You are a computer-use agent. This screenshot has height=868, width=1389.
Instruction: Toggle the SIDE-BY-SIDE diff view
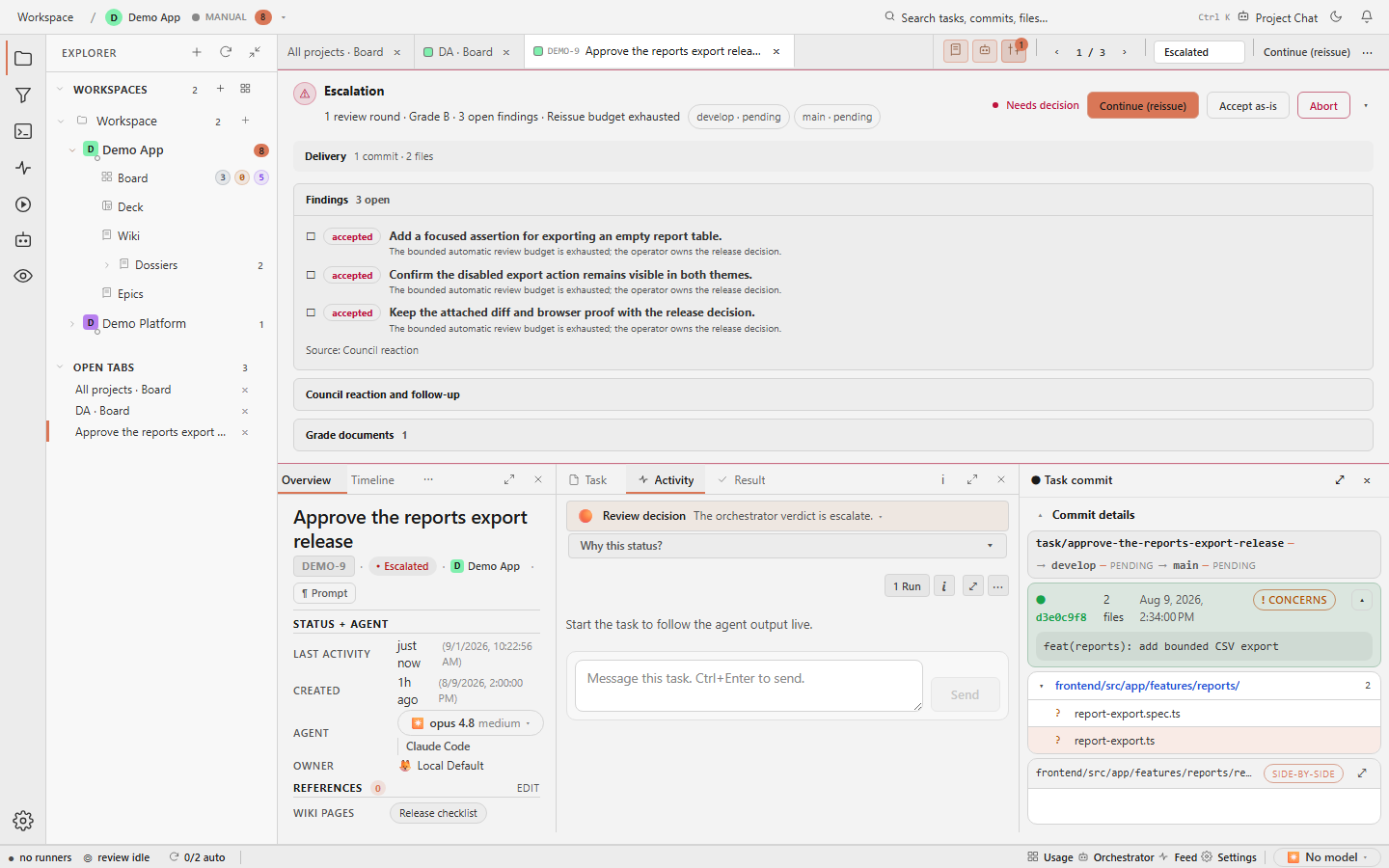1303,773
